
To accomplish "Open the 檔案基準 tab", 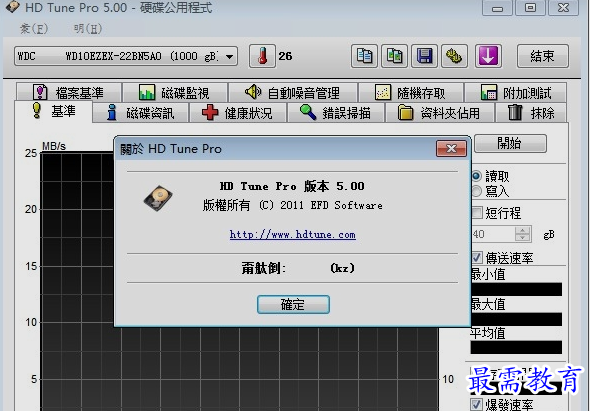I will [x=69, y=93].
